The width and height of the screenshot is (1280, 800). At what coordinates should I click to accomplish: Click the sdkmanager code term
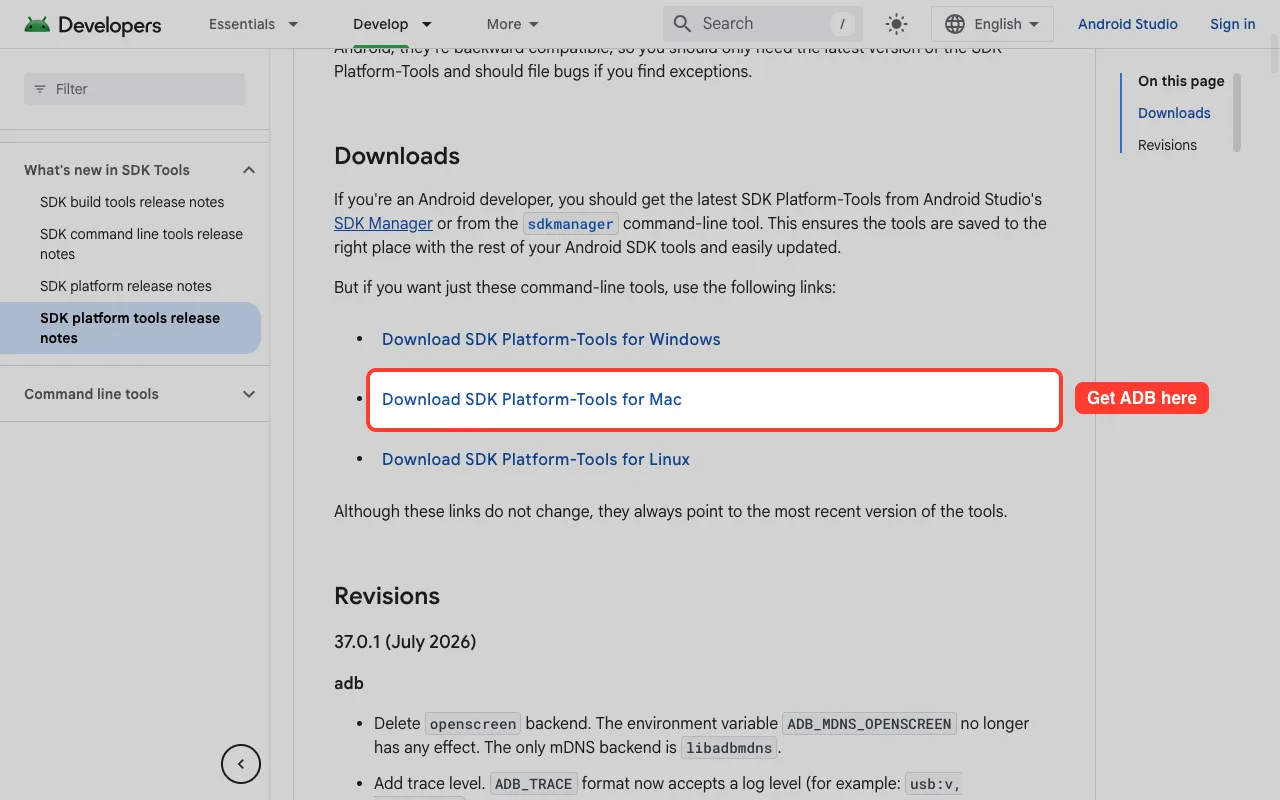coord(571,224)
